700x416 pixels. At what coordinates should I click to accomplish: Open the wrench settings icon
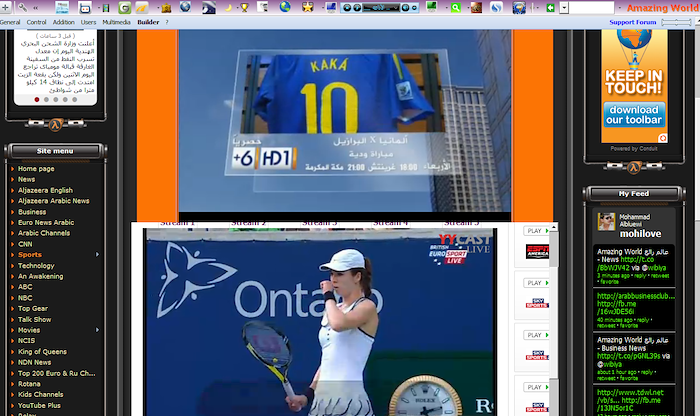pos(22,7)
